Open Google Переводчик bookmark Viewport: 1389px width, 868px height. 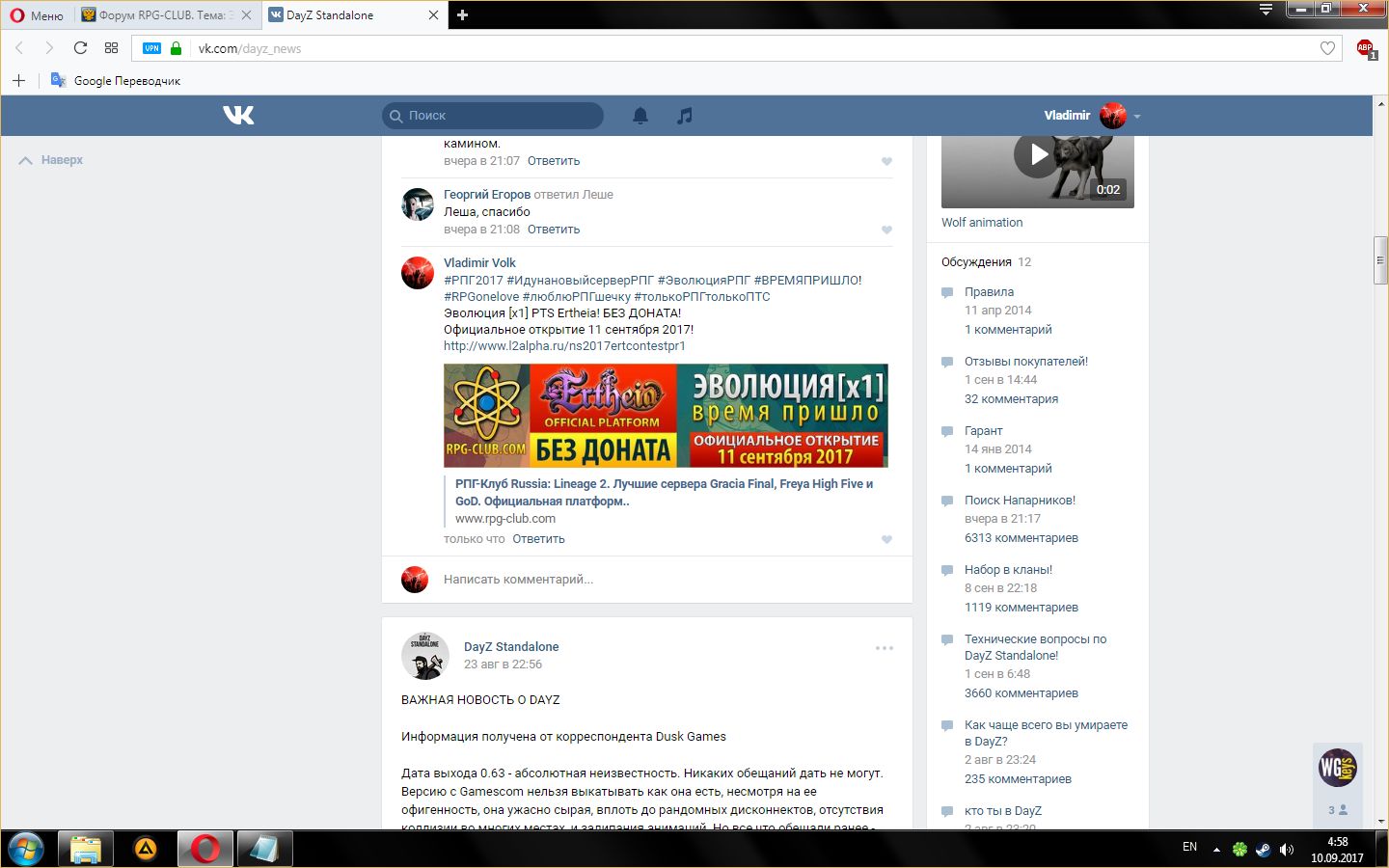[x=116, y=80]
